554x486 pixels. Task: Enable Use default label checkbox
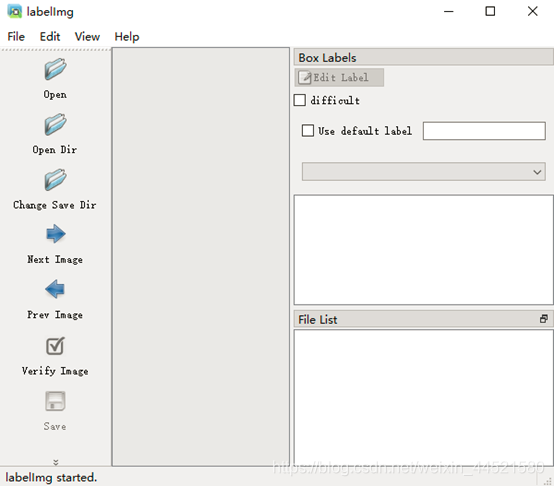point(308,130)
